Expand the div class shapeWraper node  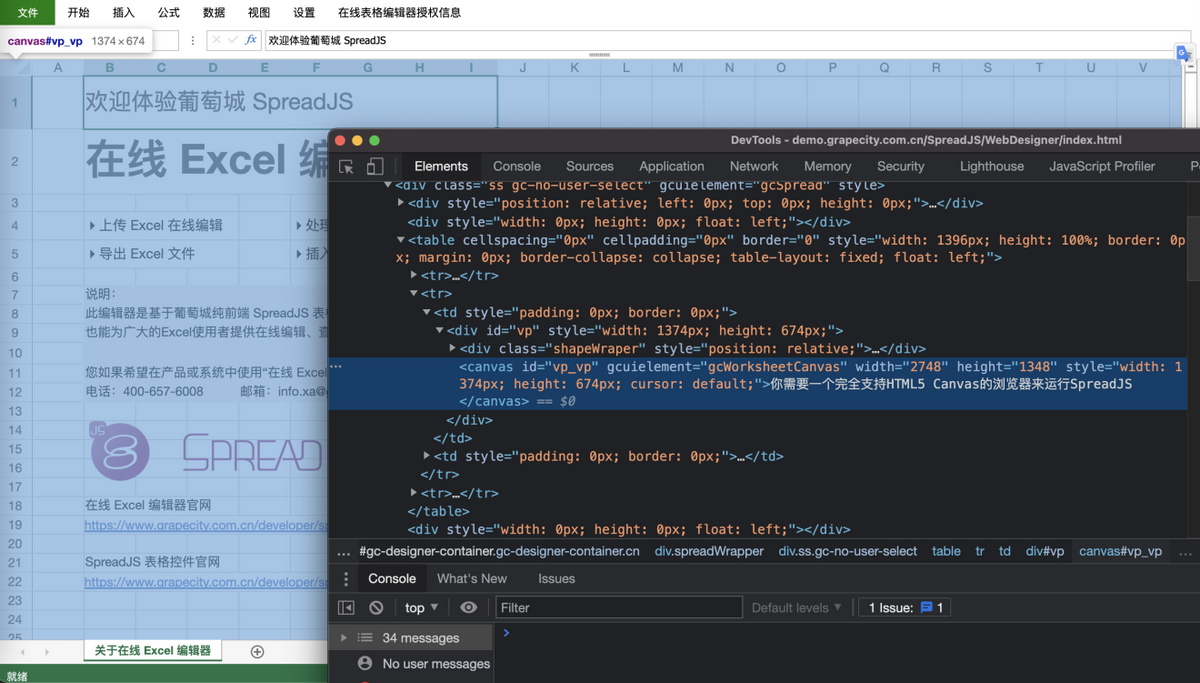click(452, 348)
